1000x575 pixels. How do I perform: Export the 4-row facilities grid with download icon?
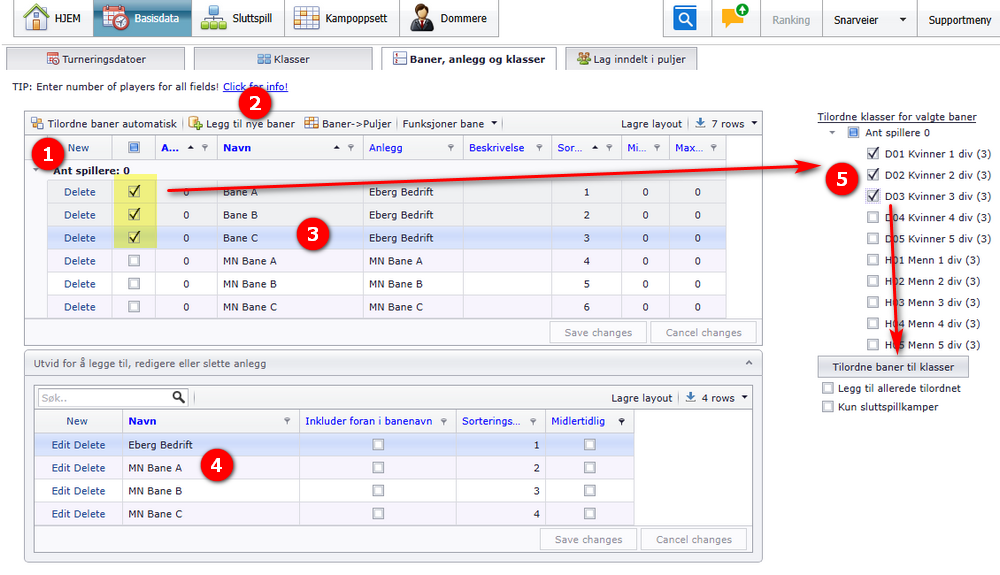(x=690, y=397)
